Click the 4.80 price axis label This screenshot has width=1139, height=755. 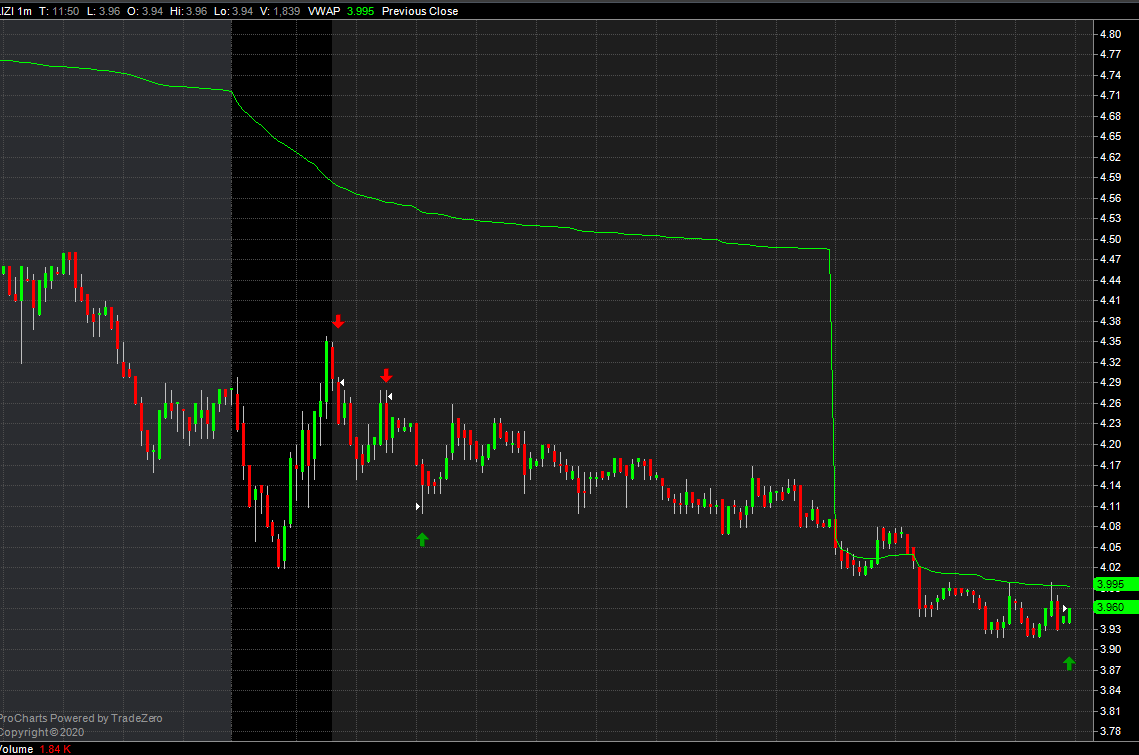coord(1110,34)
